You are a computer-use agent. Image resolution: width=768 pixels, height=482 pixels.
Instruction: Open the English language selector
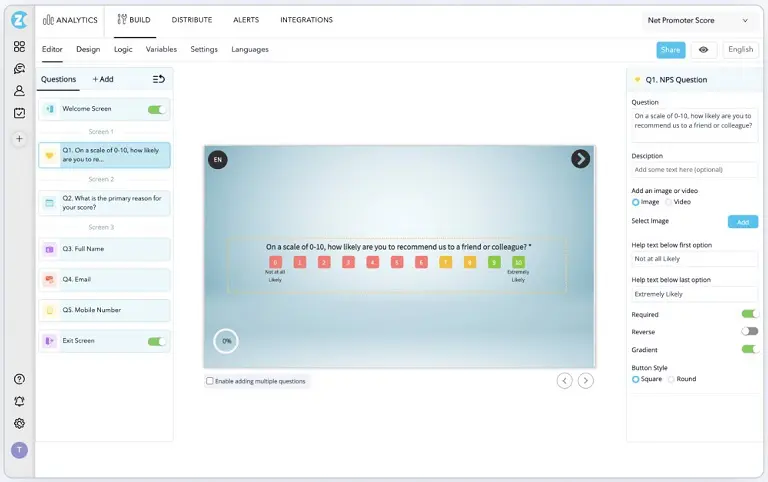click(x=740, y=50)
